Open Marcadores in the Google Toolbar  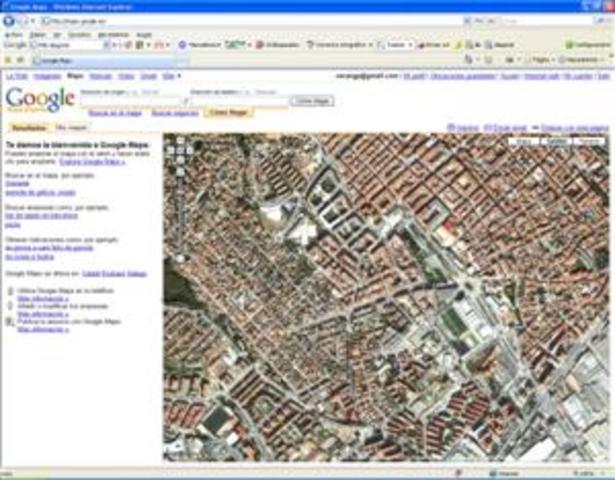[200, 45]
